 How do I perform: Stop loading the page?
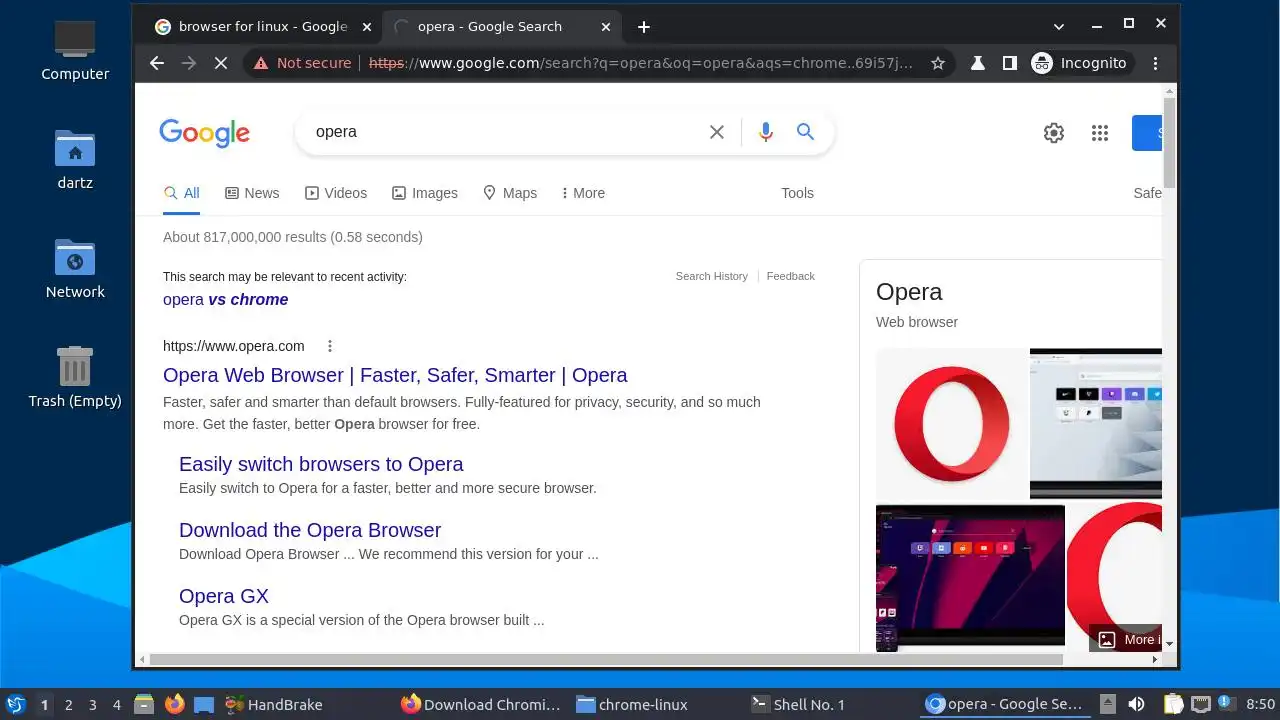pyautogui.click(x=221, y=63)
